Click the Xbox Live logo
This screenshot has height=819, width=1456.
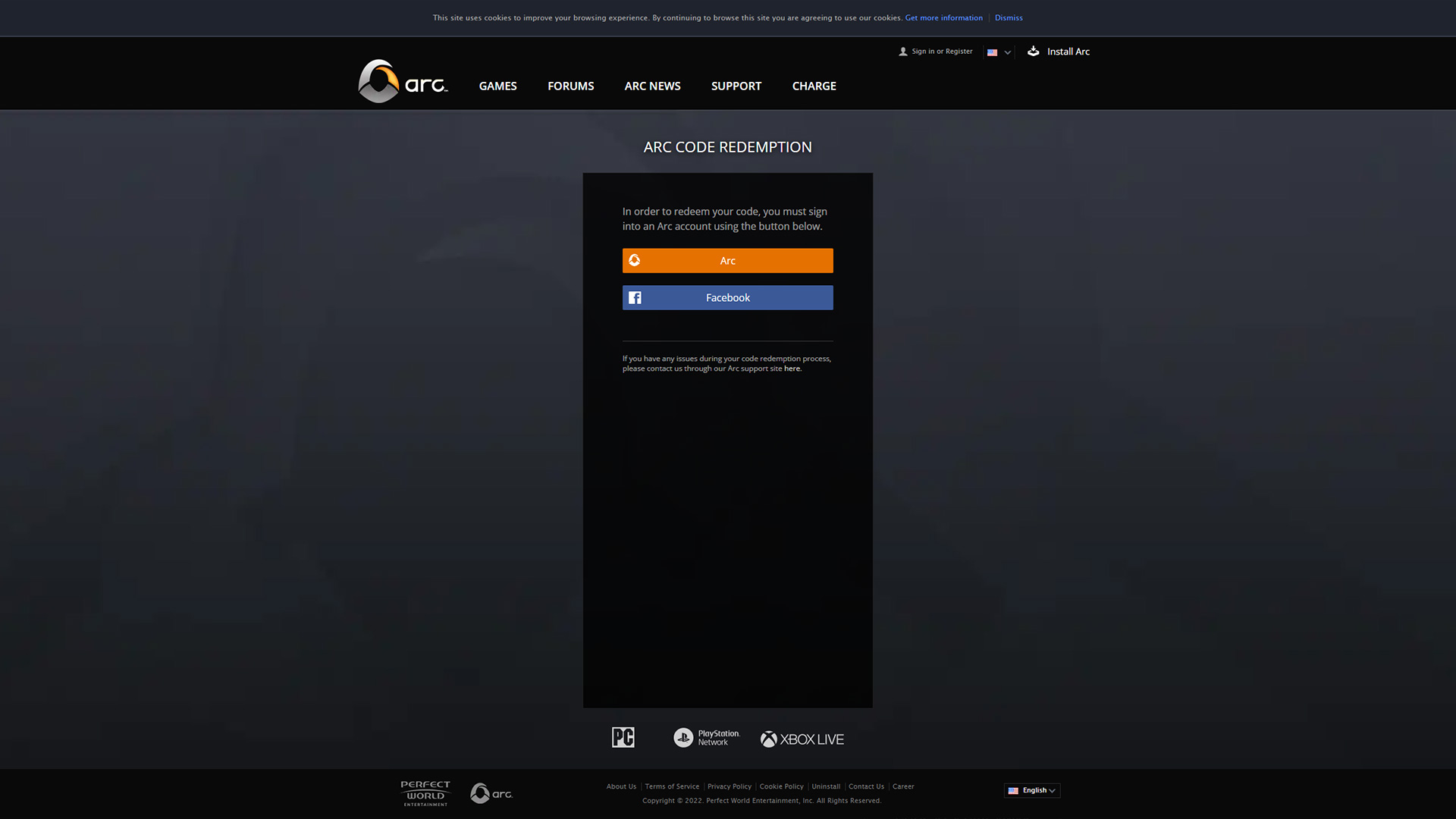pos(802,739)
